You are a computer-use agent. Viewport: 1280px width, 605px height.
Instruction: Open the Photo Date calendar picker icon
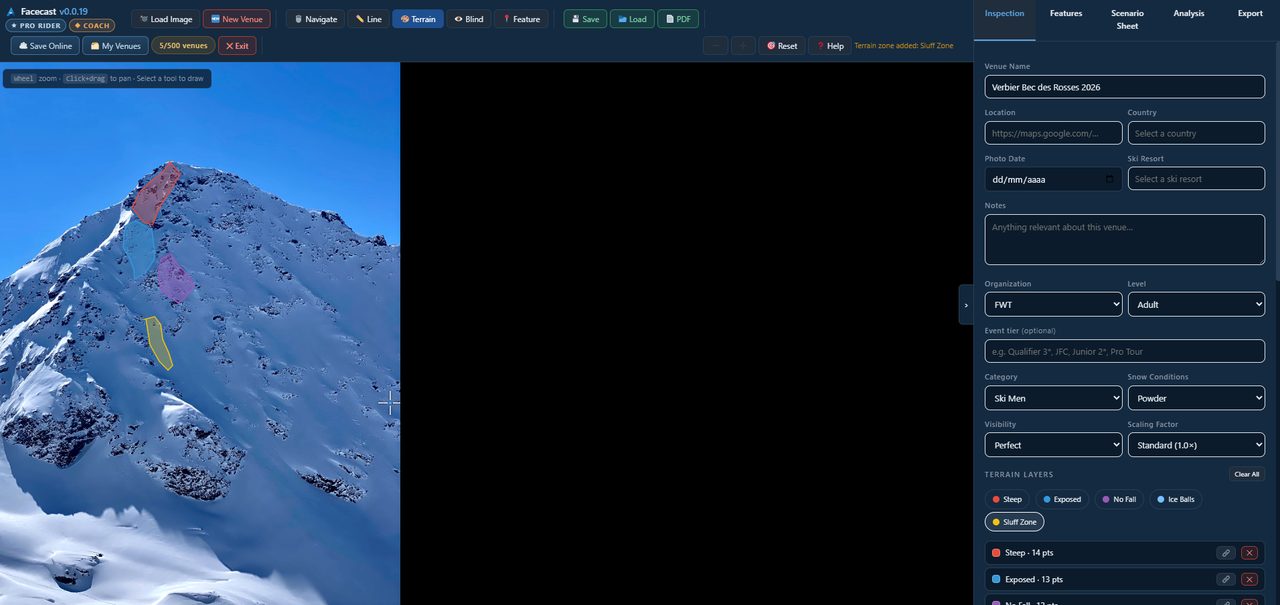pyautogui.click(x=1109, y=179)
